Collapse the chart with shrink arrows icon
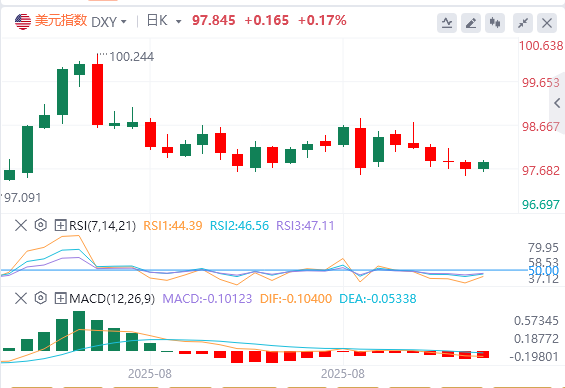Screen dimensions: 565x388 [523, 23]
